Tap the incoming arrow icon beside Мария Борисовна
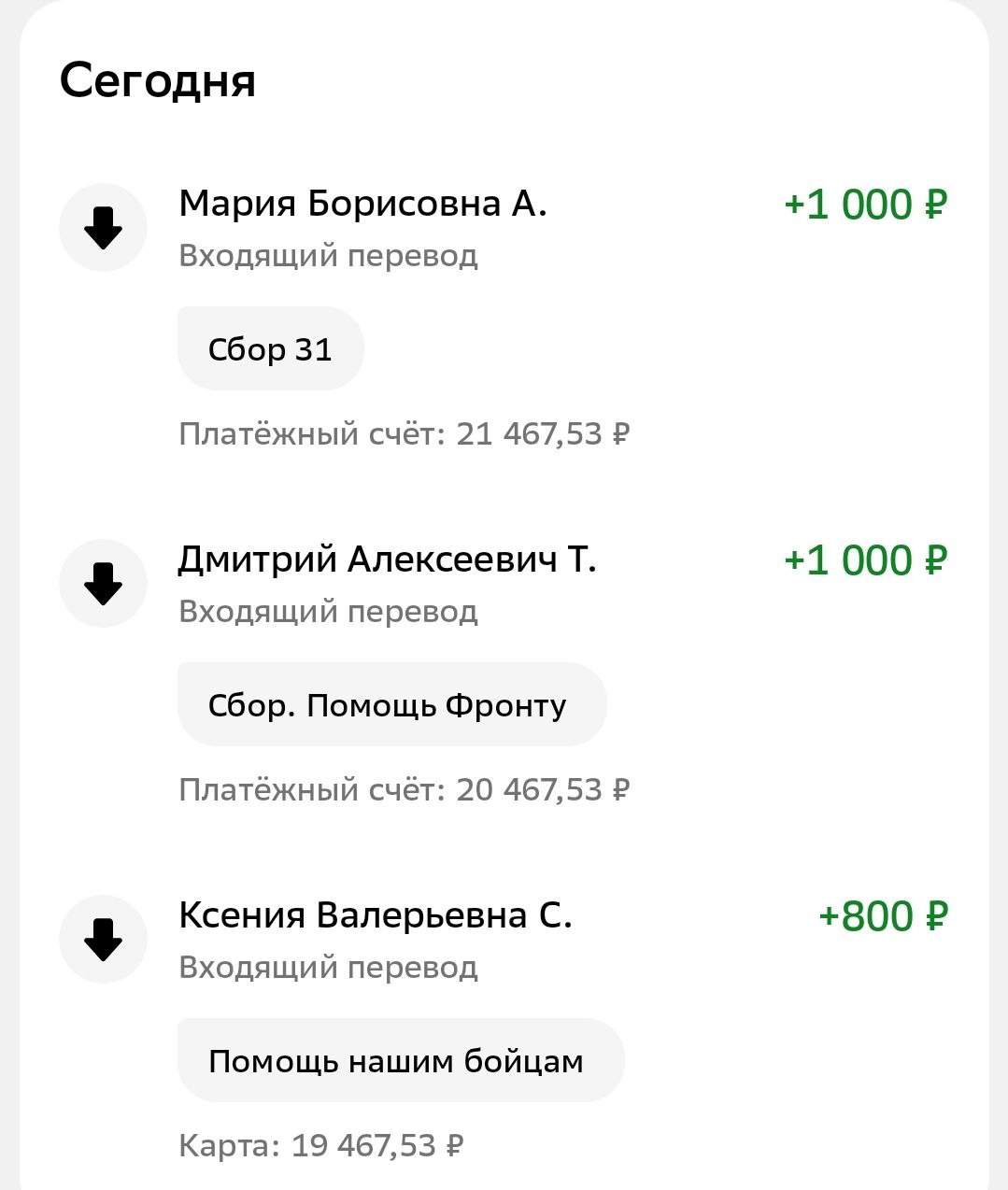 tap(103, 228)
